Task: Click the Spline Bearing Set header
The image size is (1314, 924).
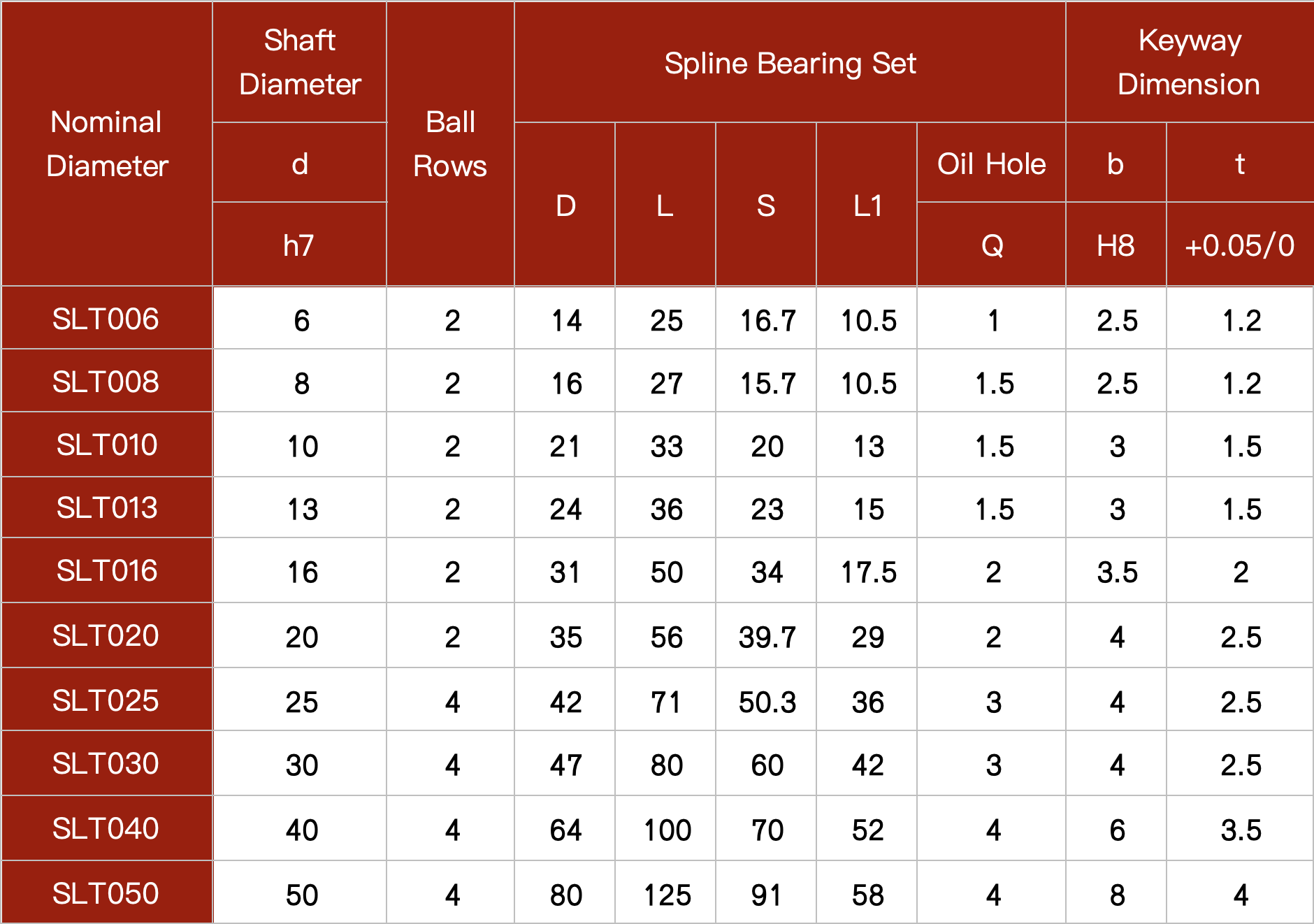Action: coord(790,64)
